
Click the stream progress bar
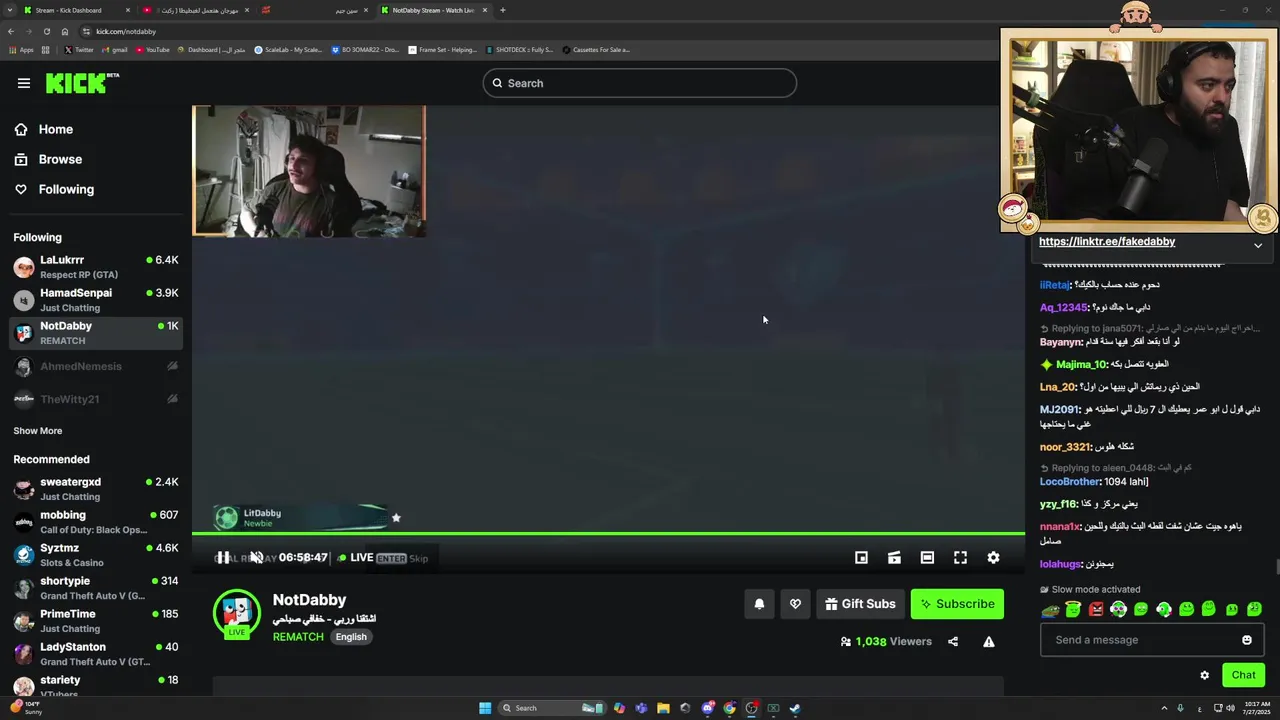click(x=608, y=534)
